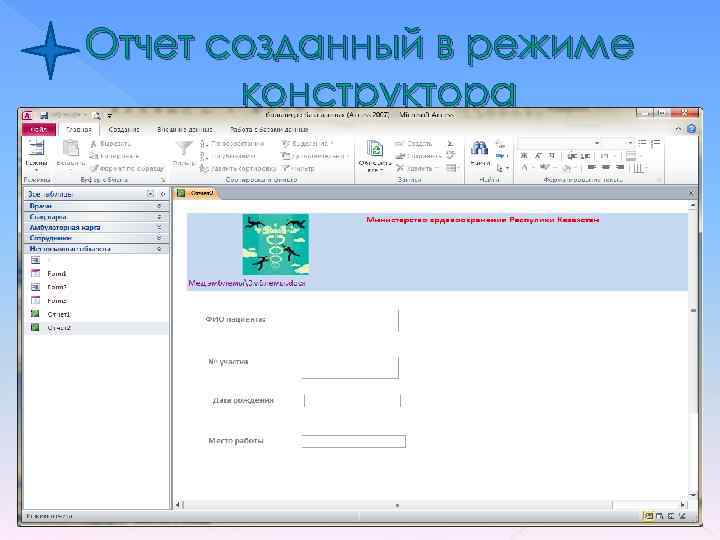The width and height of the screenshot is (720, 540).
Task: Toggle Bold (Ж) formatting
Action: [x=524, y=156]
